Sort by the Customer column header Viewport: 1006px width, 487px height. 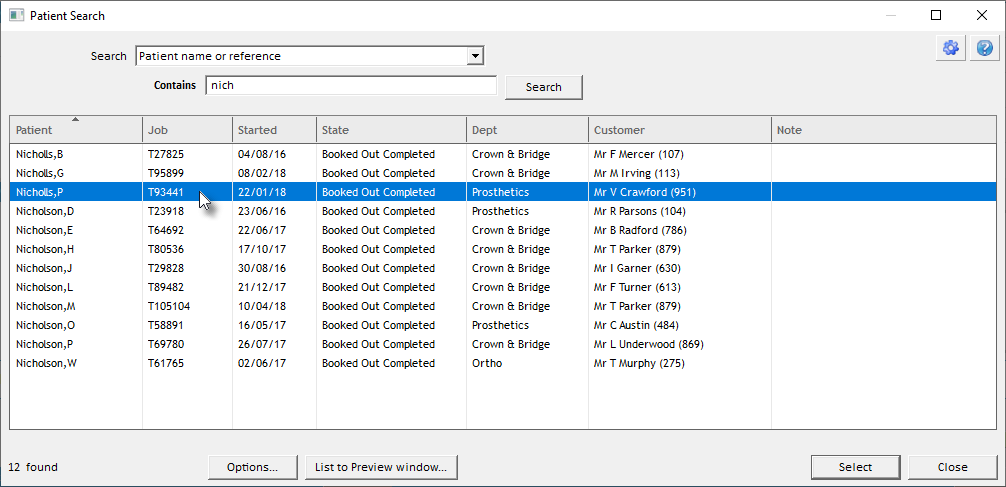(679, 130)
